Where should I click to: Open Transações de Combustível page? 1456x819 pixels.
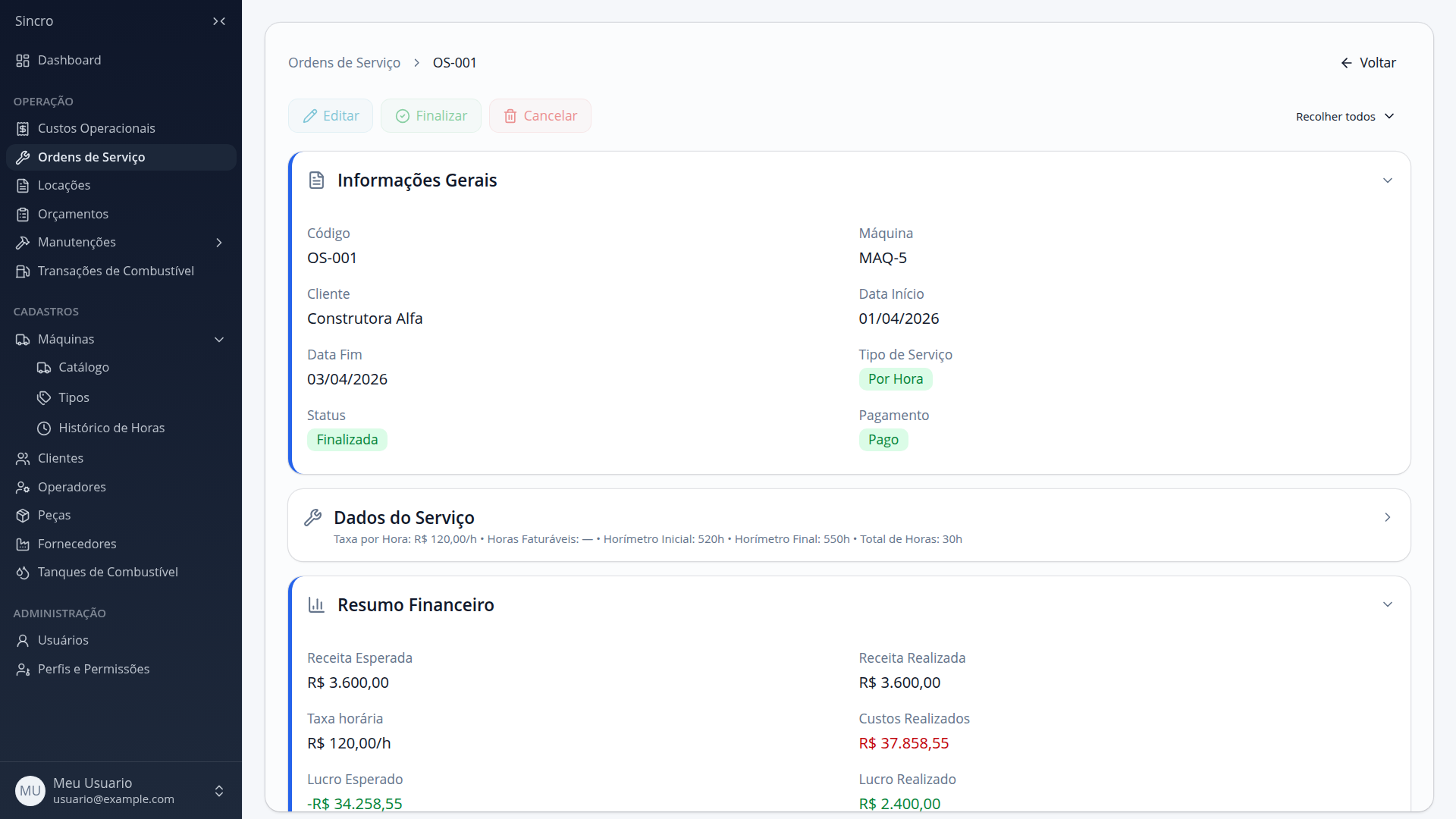(x=121, y=271)
